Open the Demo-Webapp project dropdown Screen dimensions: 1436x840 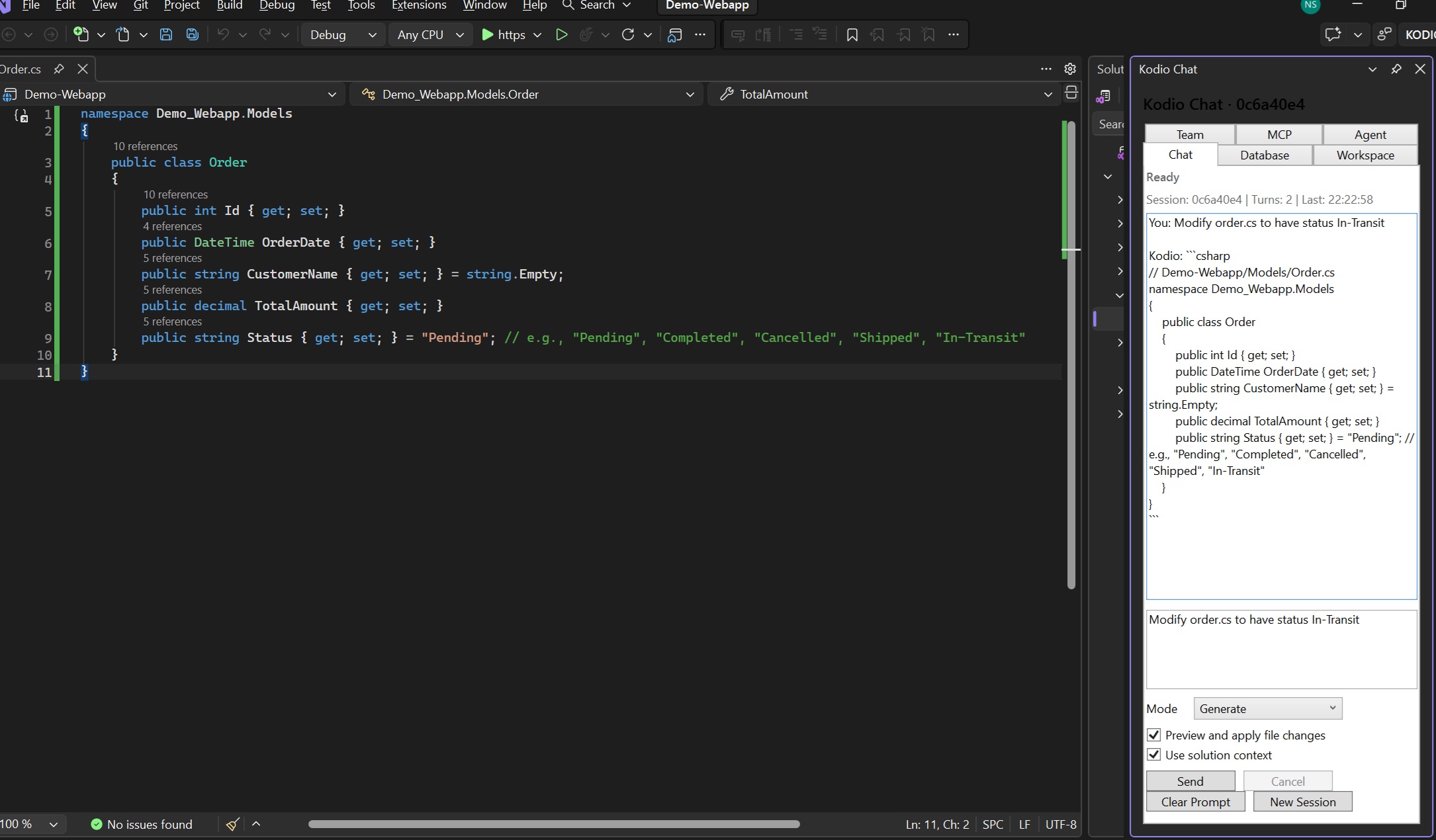(x=171, y=95)
